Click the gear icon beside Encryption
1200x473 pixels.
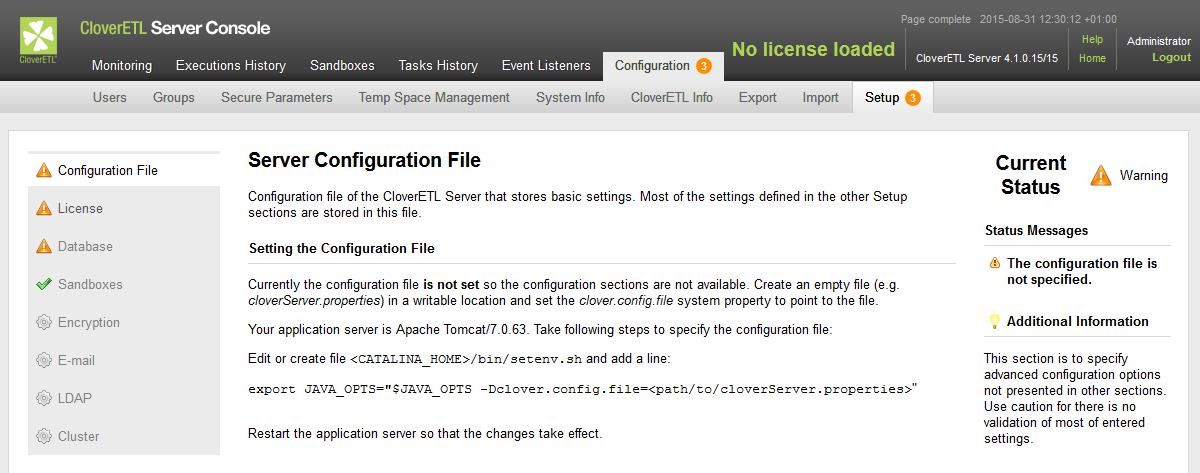43,322
